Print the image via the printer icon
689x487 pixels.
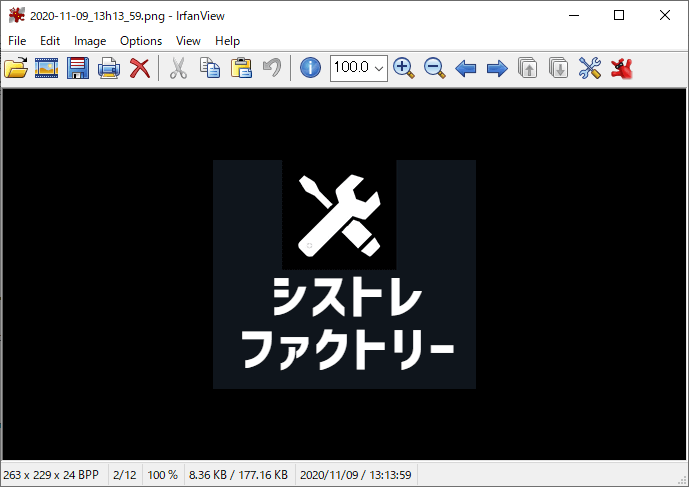pos(109,68)
